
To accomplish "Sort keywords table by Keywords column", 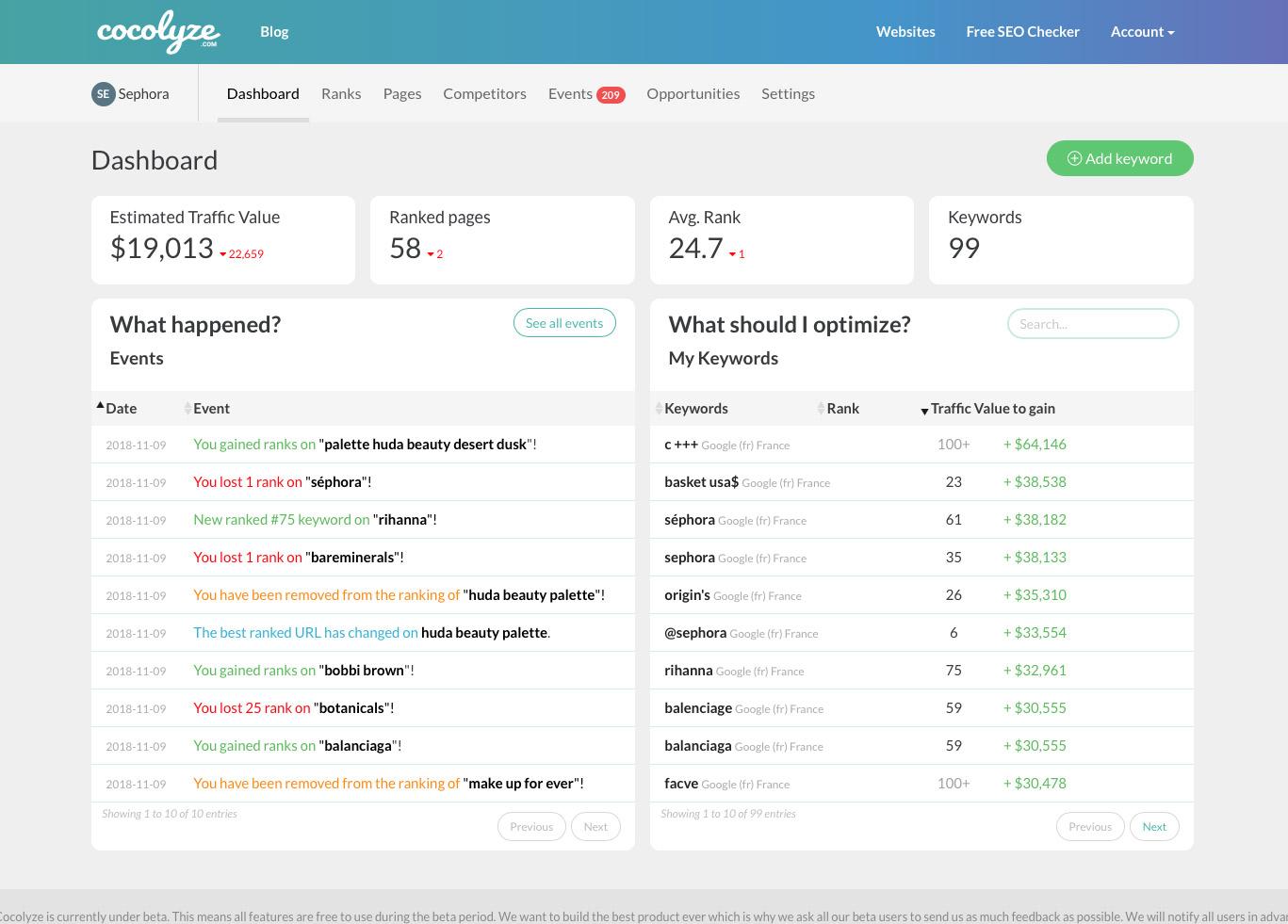I will point(695,409).
